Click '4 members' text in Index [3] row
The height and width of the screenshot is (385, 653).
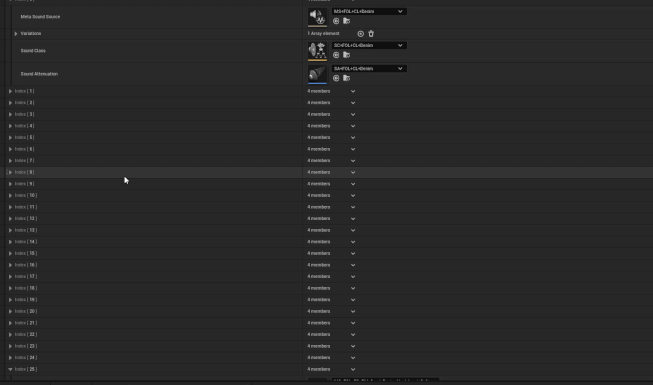coord(319,114)
